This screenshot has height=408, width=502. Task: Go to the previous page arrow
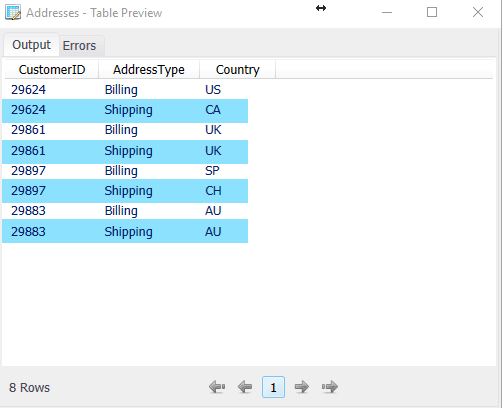[245, 387]
